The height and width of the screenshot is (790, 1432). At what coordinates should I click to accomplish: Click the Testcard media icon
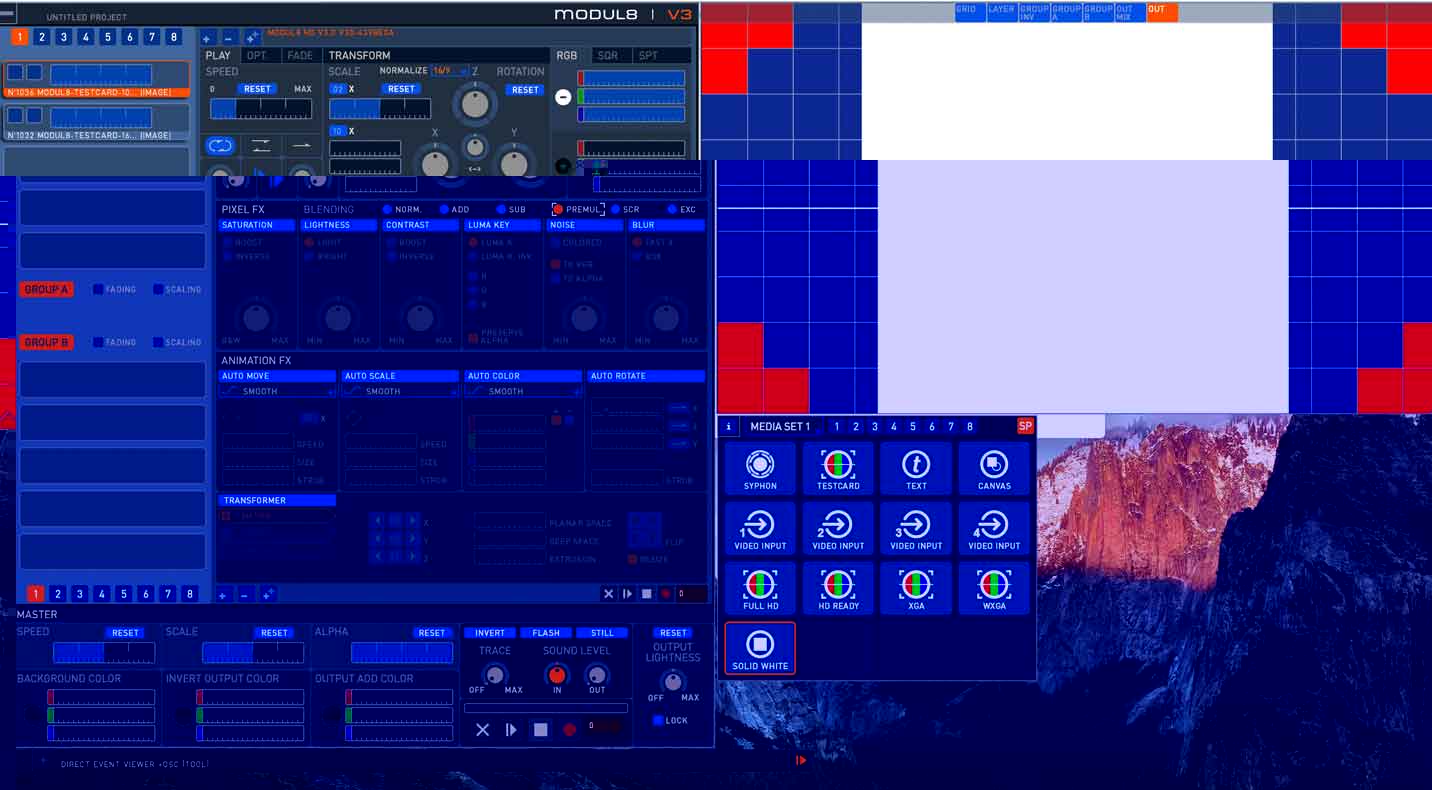point(838,468)
